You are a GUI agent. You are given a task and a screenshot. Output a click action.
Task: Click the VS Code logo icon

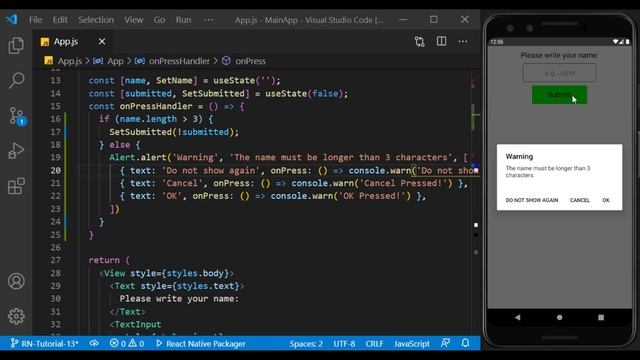tap(11, 19)
